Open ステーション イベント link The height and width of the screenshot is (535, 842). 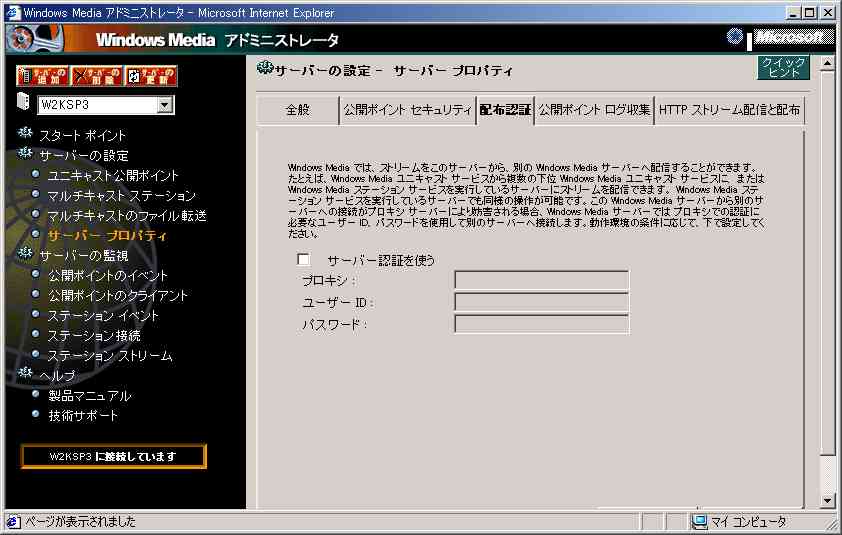103,315
